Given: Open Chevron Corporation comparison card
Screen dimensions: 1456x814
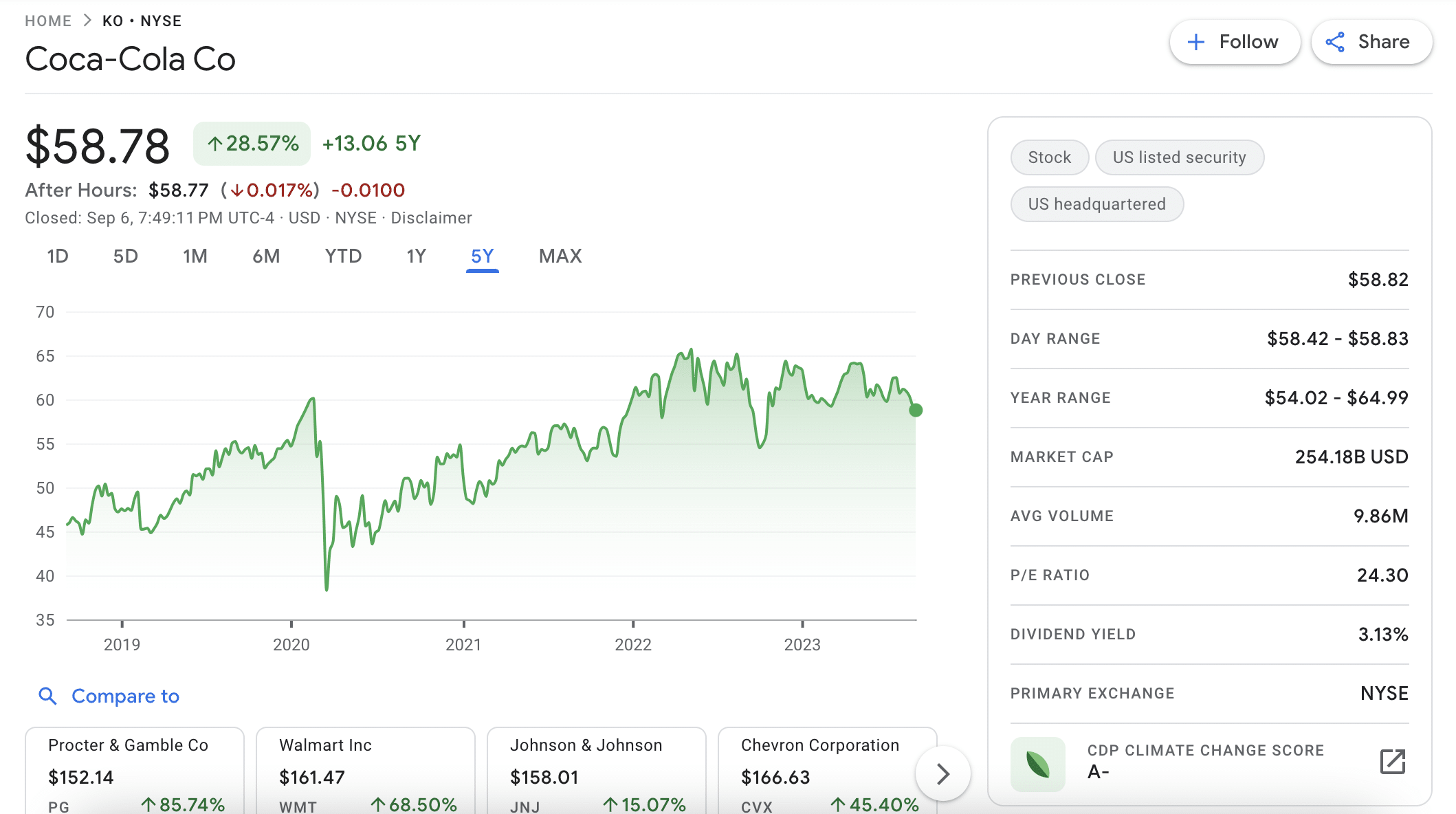Looking at the screenshot, I should coord(828,771).
